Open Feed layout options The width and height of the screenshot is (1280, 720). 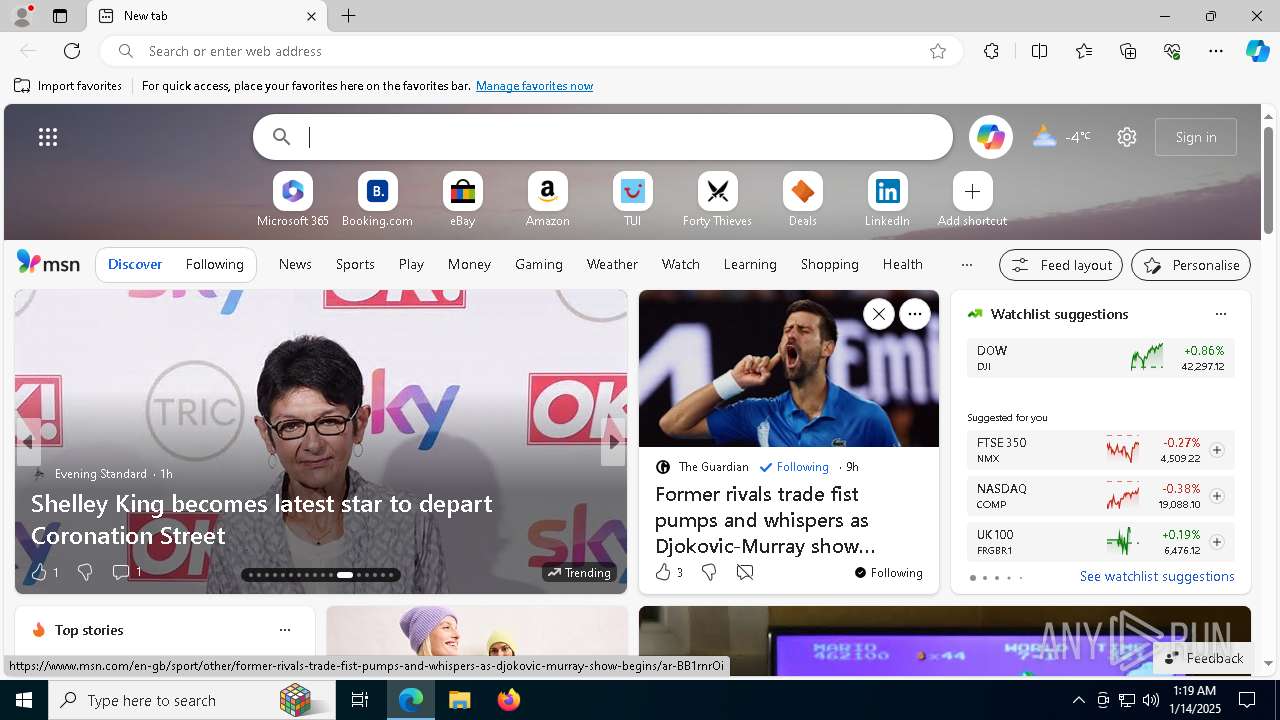coord(1061,265)
